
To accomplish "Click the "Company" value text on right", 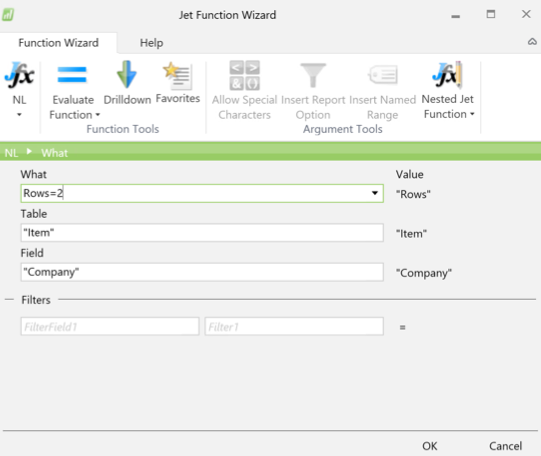I will (424, 273).
